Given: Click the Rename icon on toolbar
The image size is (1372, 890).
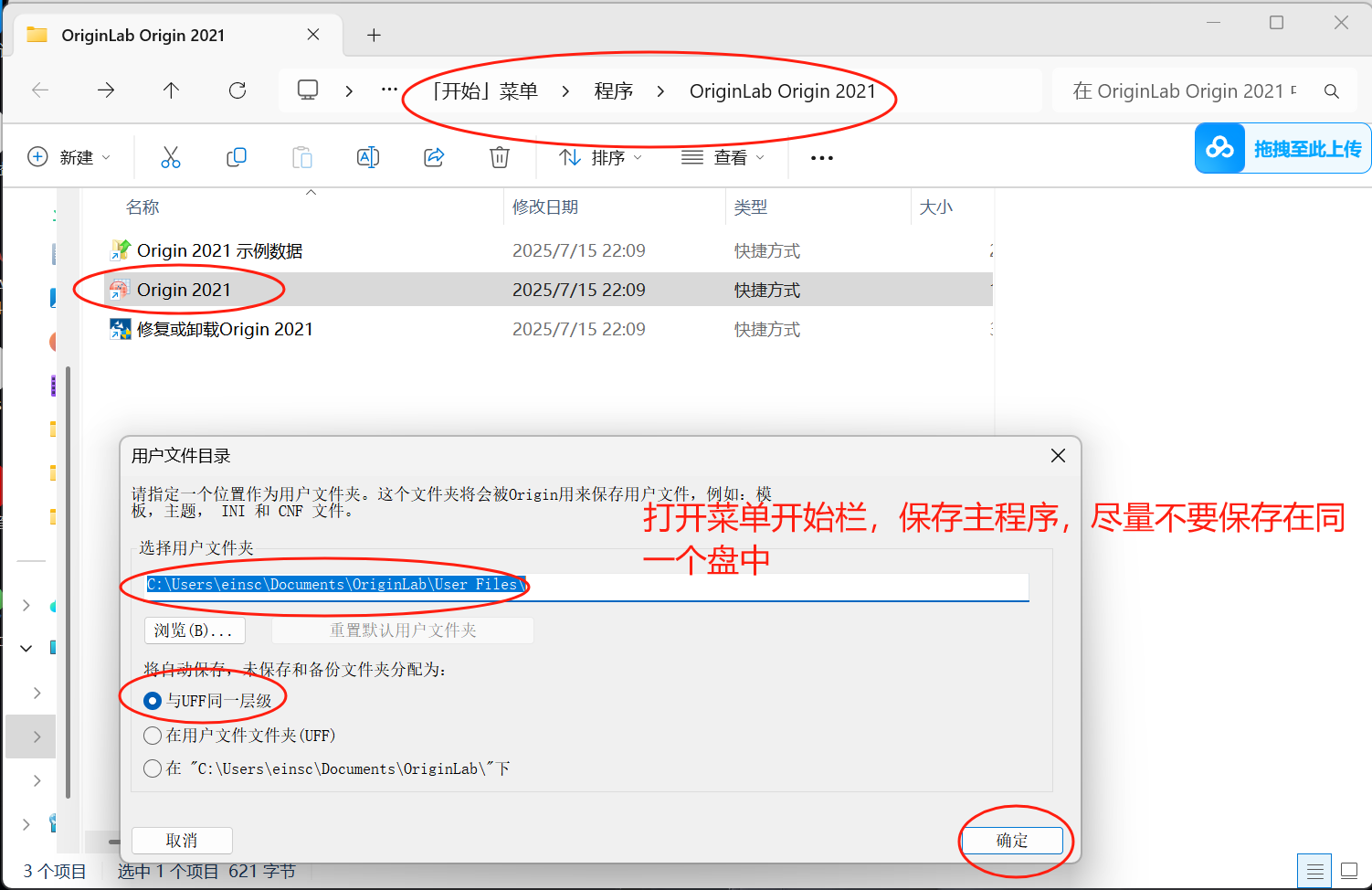Looking at the screenshot, I should coord(368,156).
